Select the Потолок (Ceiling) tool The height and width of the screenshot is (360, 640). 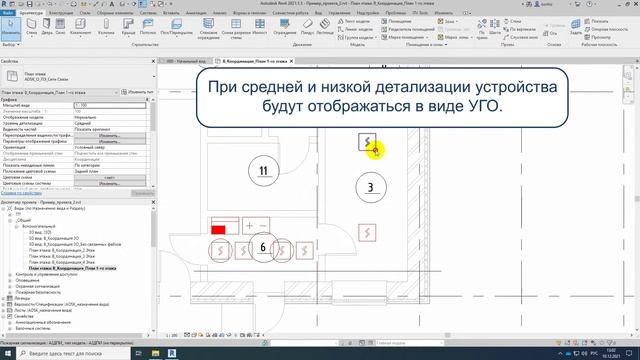(x=148, y=27)
